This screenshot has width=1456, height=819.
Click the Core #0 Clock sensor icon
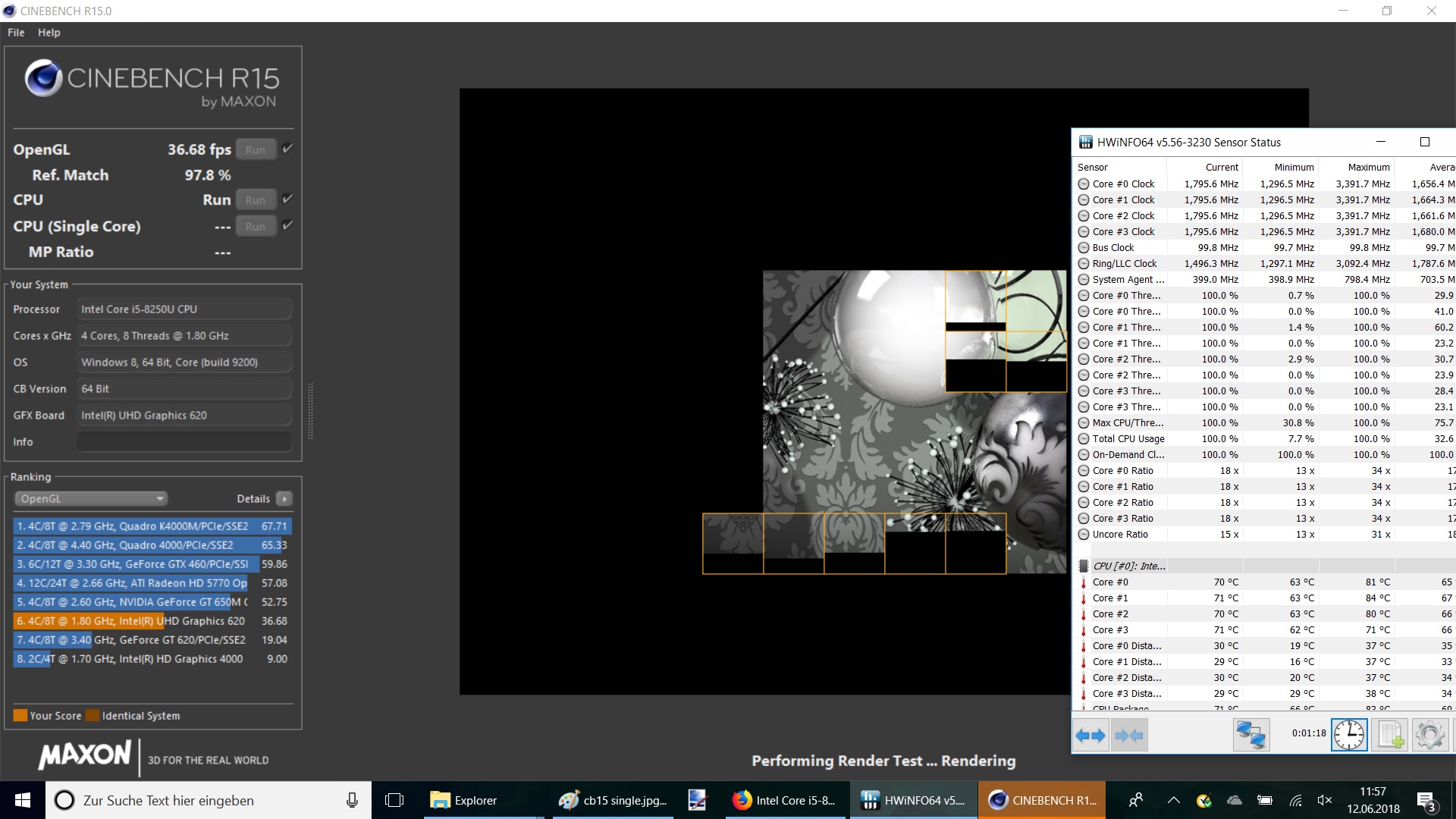[x=1084, y=184]
